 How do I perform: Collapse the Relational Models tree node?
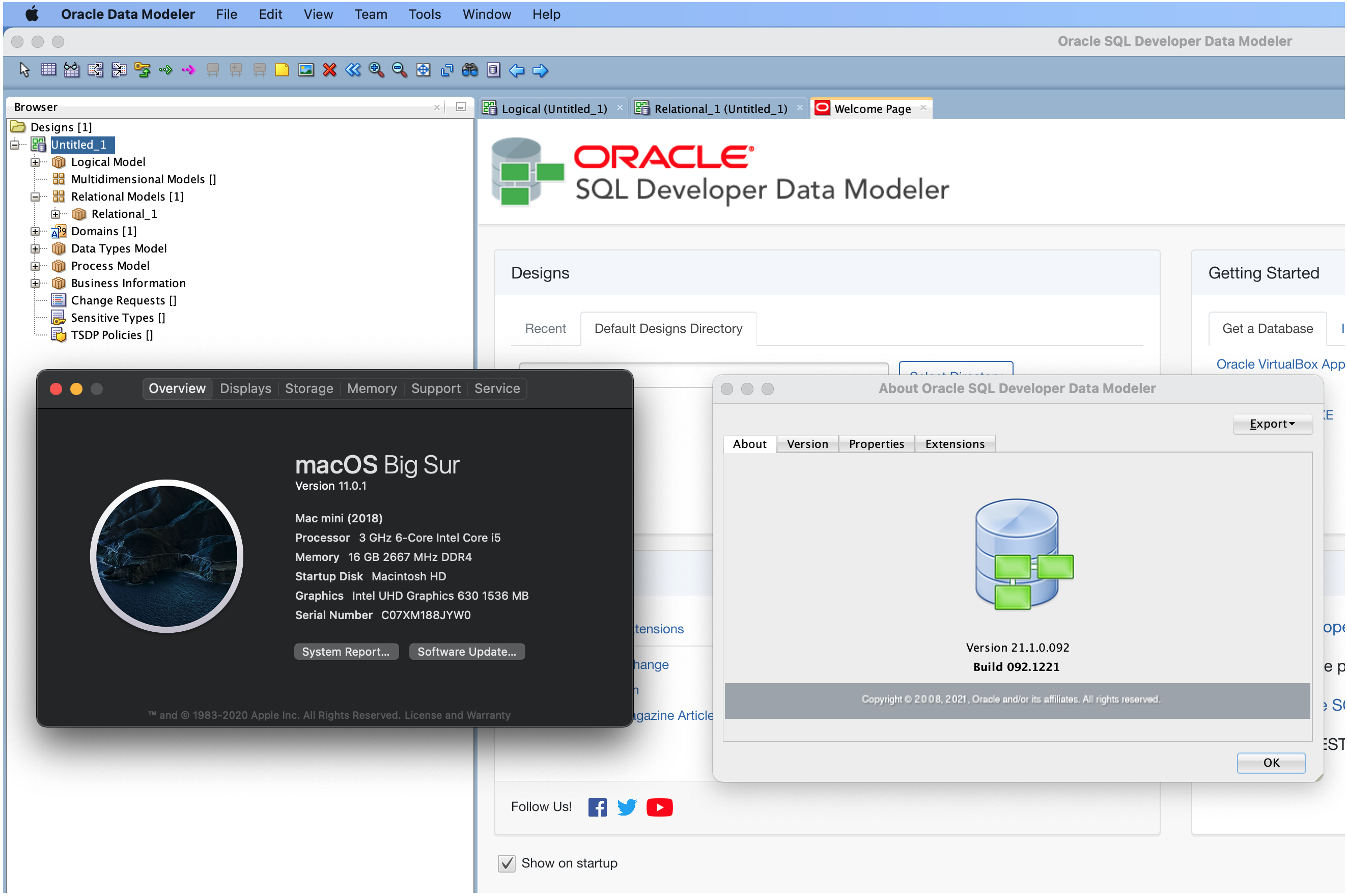click(x=36, y=197)
